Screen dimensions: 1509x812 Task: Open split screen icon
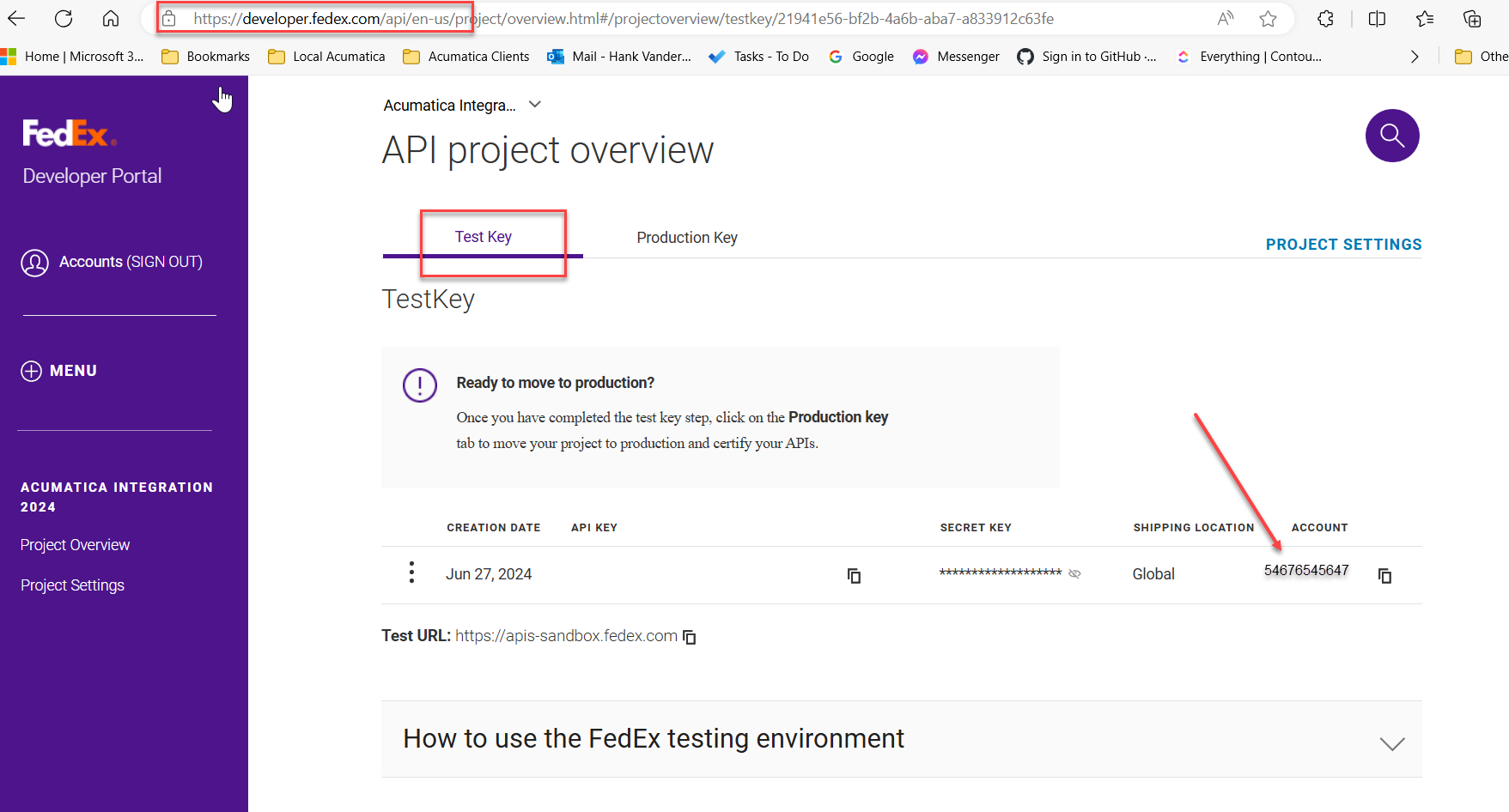tap(1377, 19)
